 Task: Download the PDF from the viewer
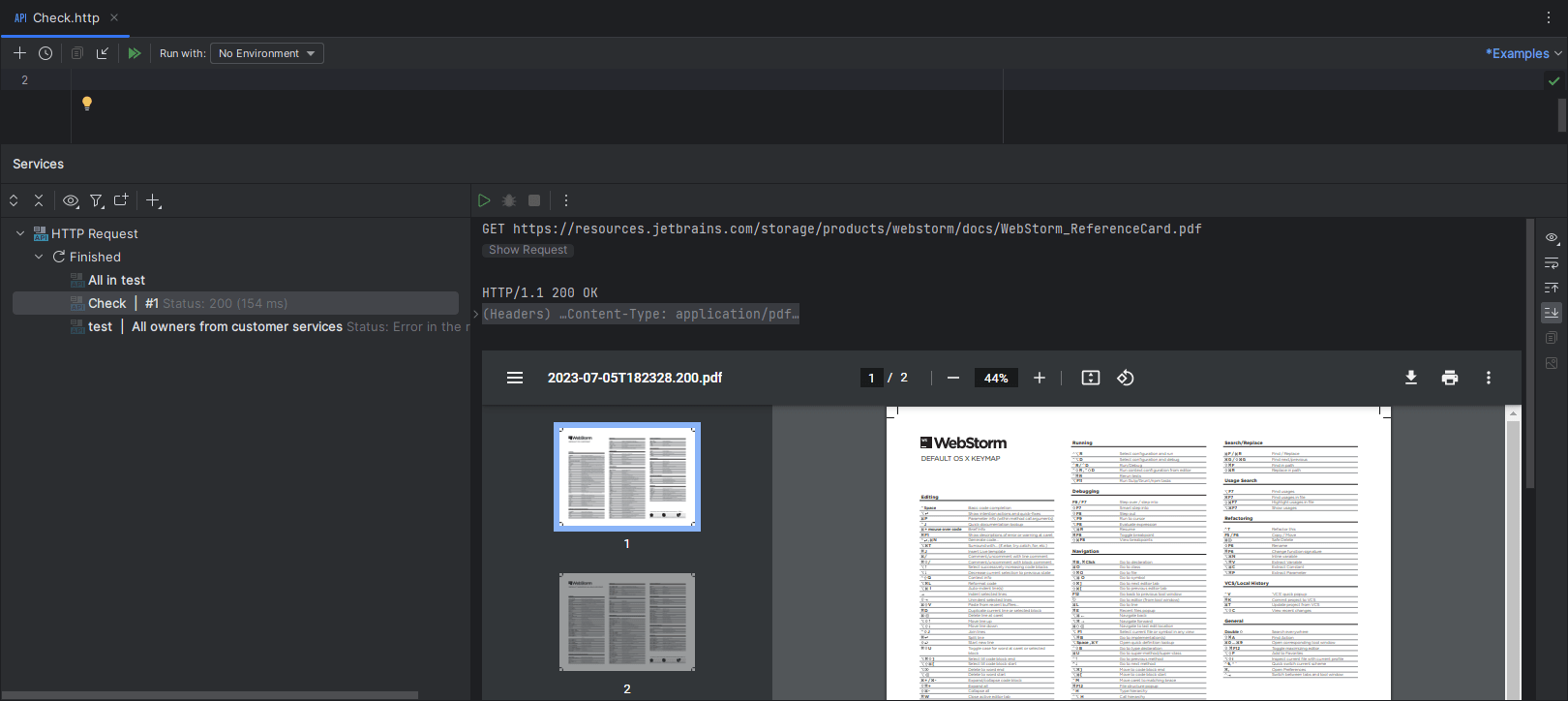(x=1411, y=378)
